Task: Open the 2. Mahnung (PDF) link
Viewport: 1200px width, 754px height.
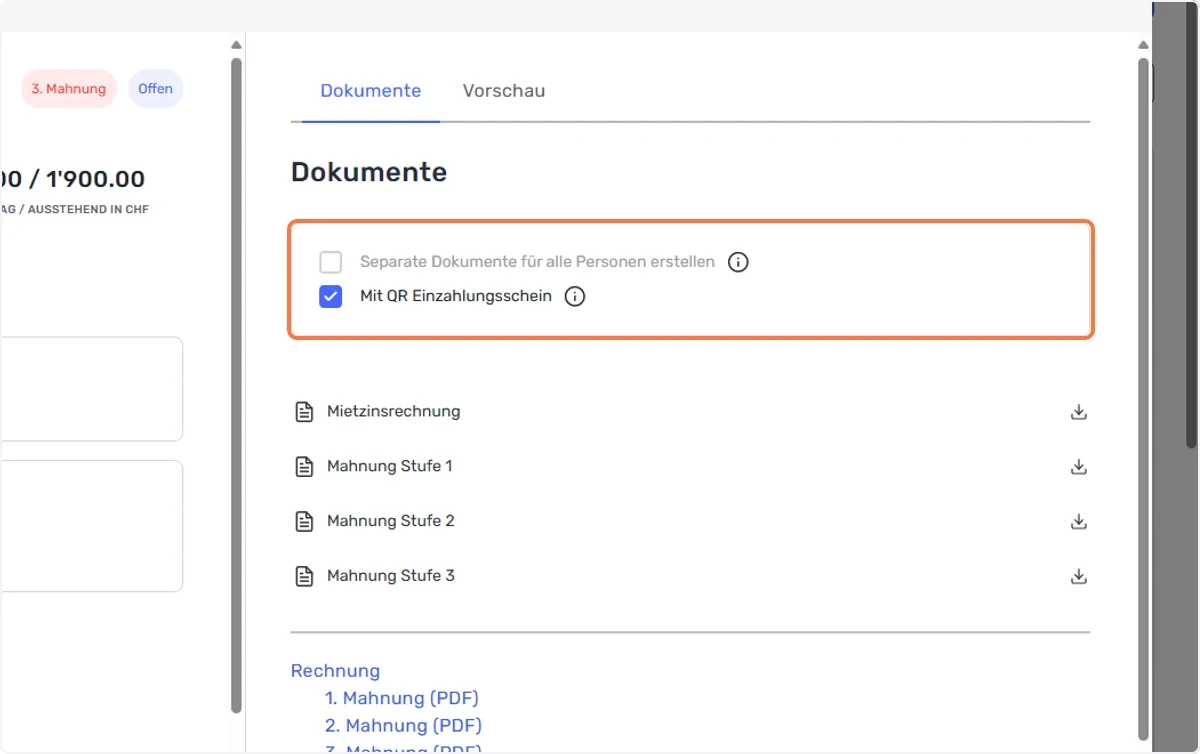Action: click(x=403, y=725)
